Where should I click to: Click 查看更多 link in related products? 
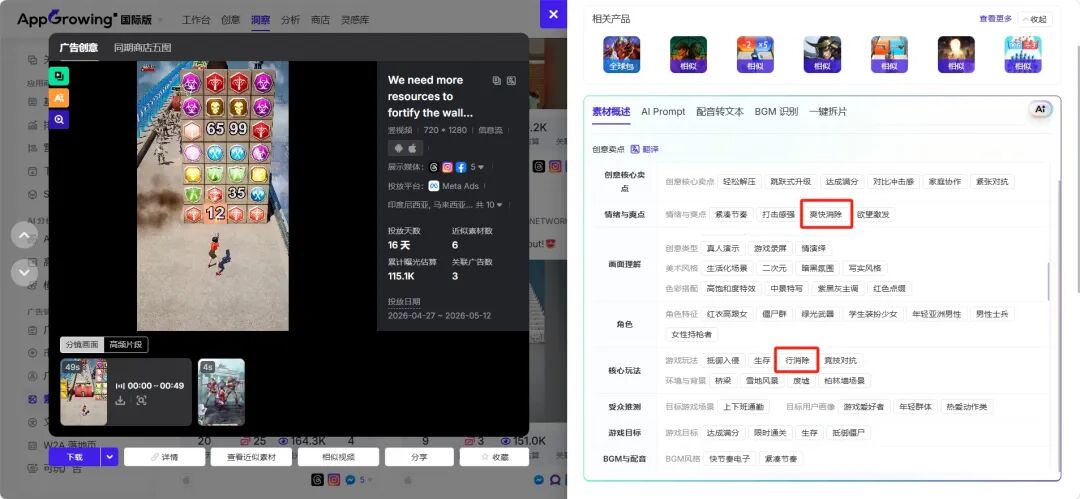[x=996, y=19]
